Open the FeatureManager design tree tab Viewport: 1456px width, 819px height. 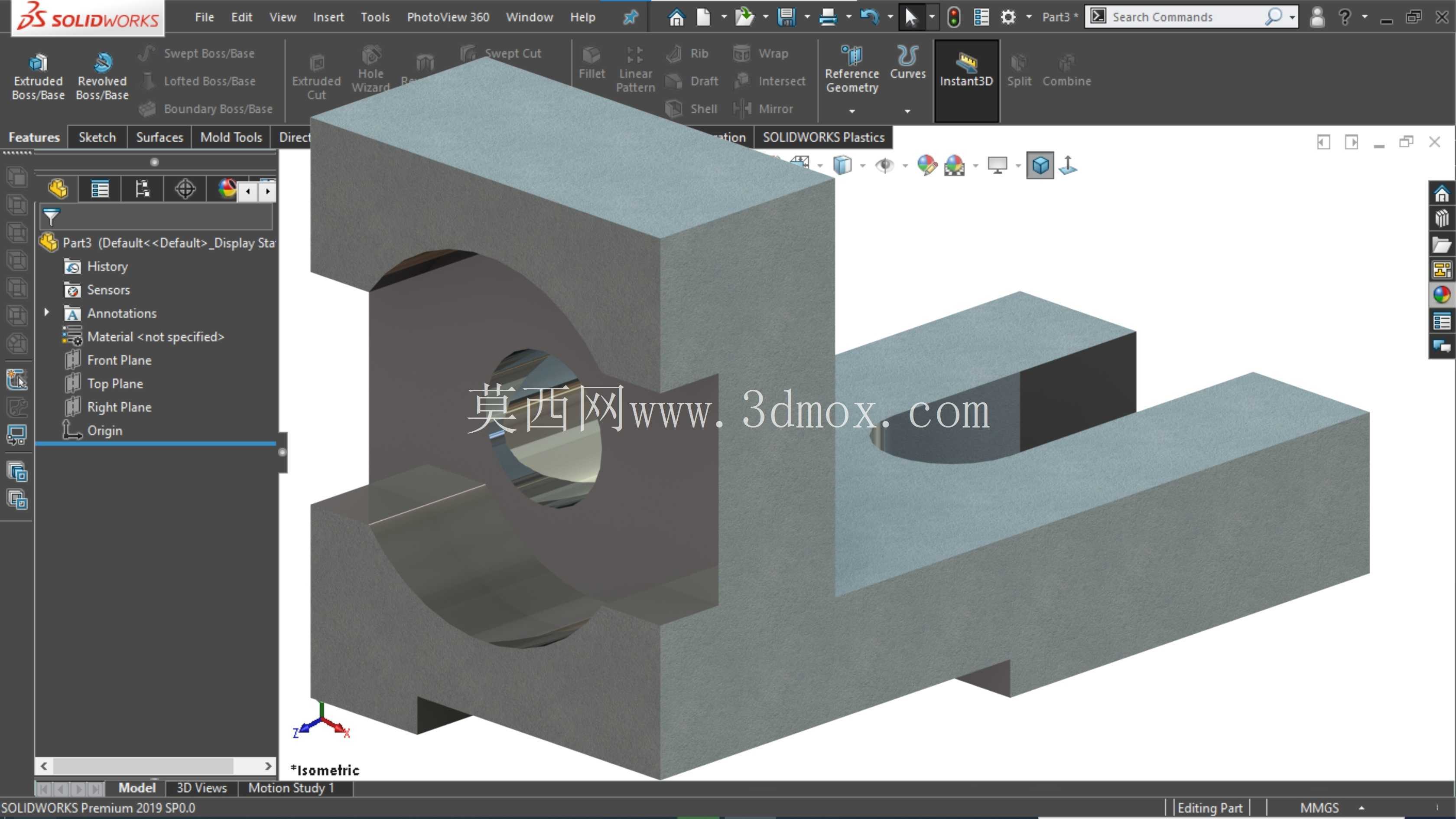[x=58, y=189]
